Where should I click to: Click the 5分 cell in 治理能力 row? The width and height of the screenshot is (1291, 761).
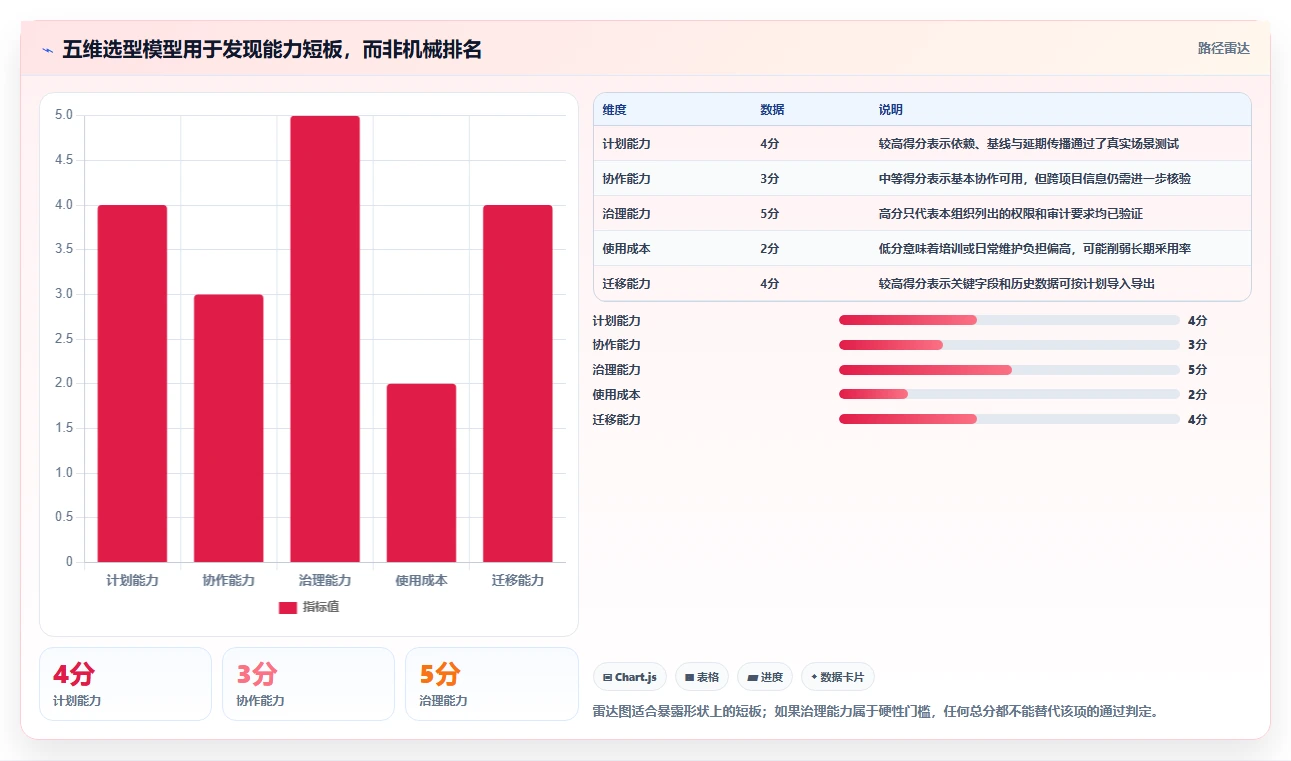tap(770, 214)
